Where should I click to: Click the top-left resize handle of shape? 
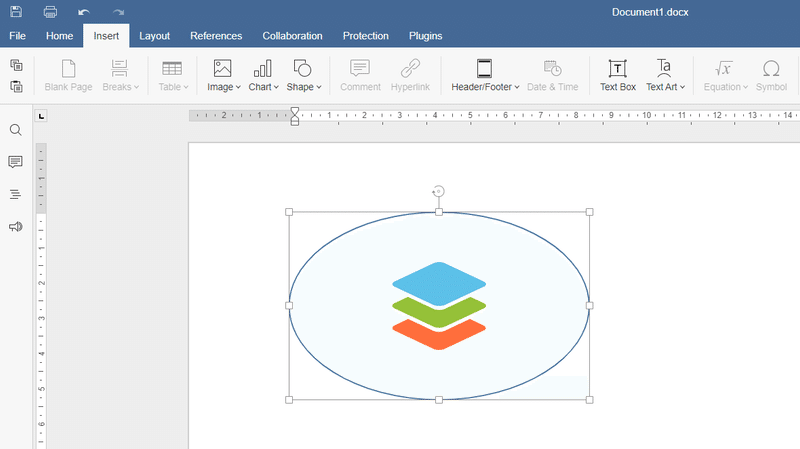click(289, 212)
